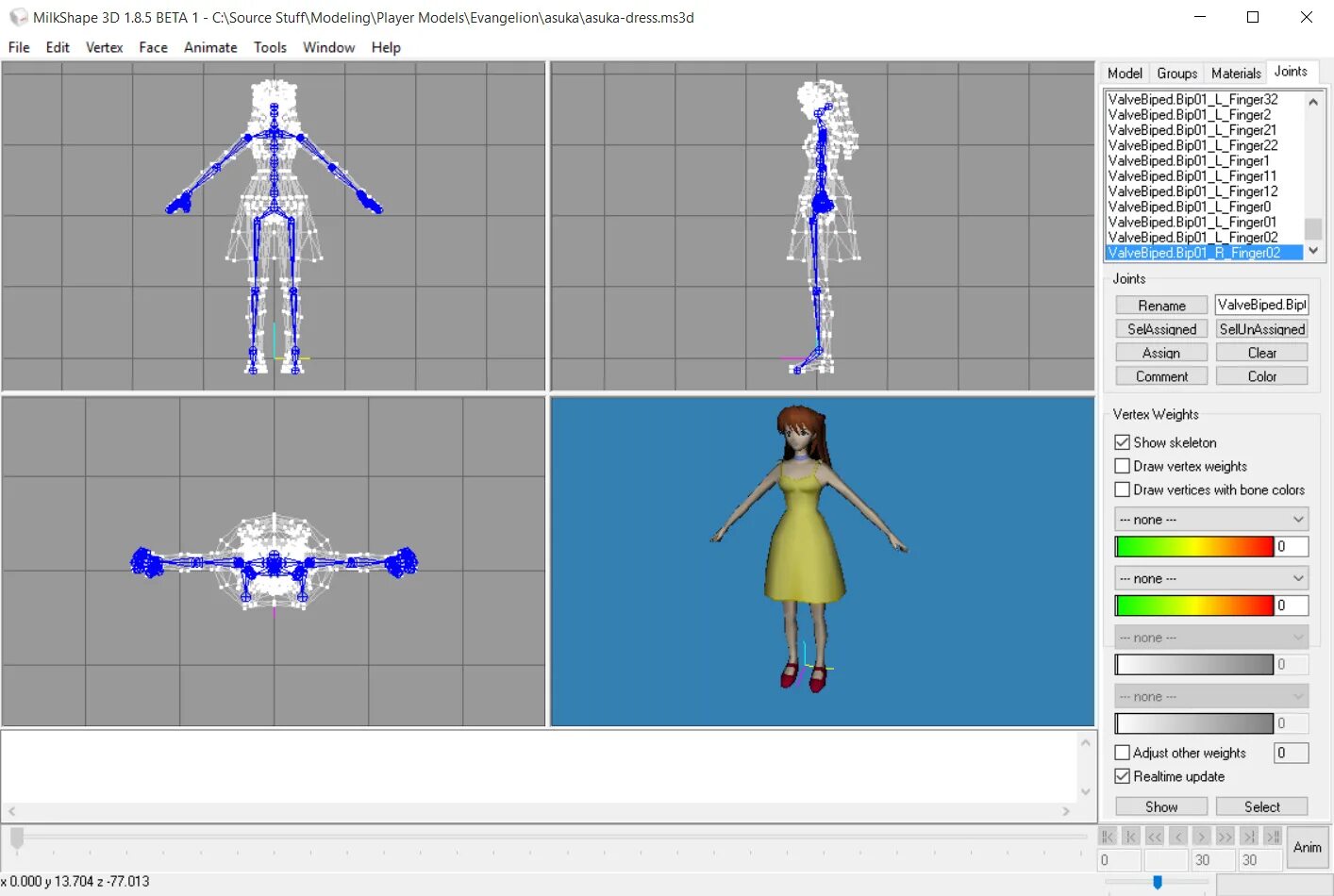Select joint ValveBiped.Bip01_R_Finger02
1334x896 pixels.
tap(1204, 253)
